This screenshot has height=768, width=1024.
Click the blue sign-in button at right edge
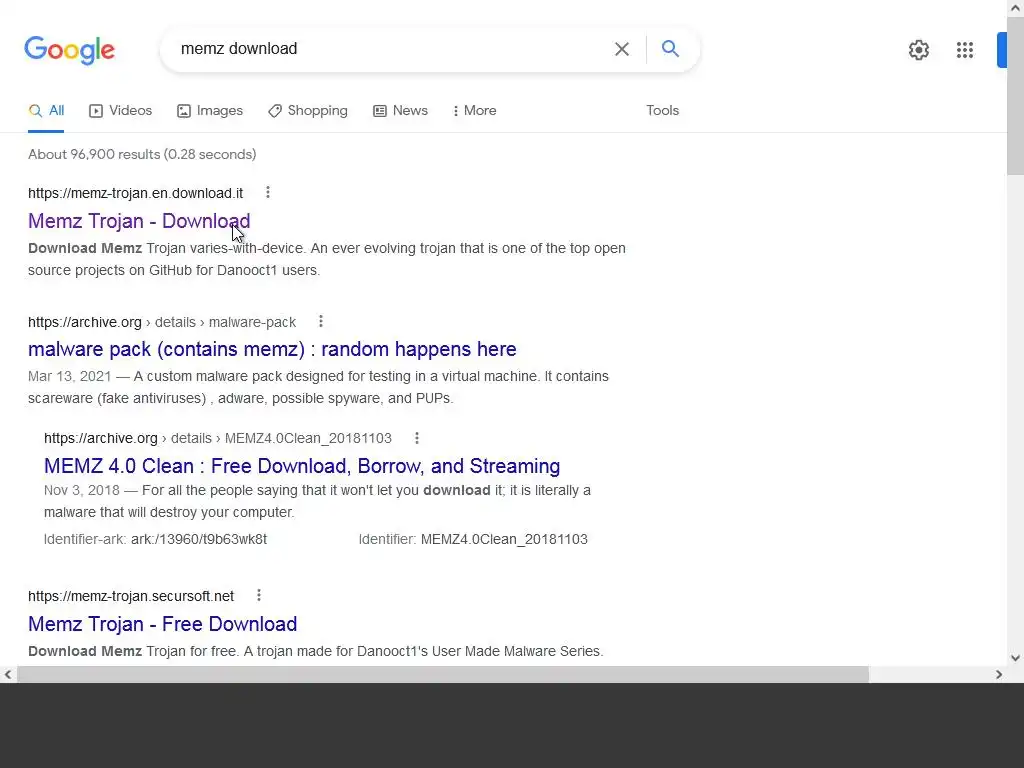click(x=1002, y=50)
